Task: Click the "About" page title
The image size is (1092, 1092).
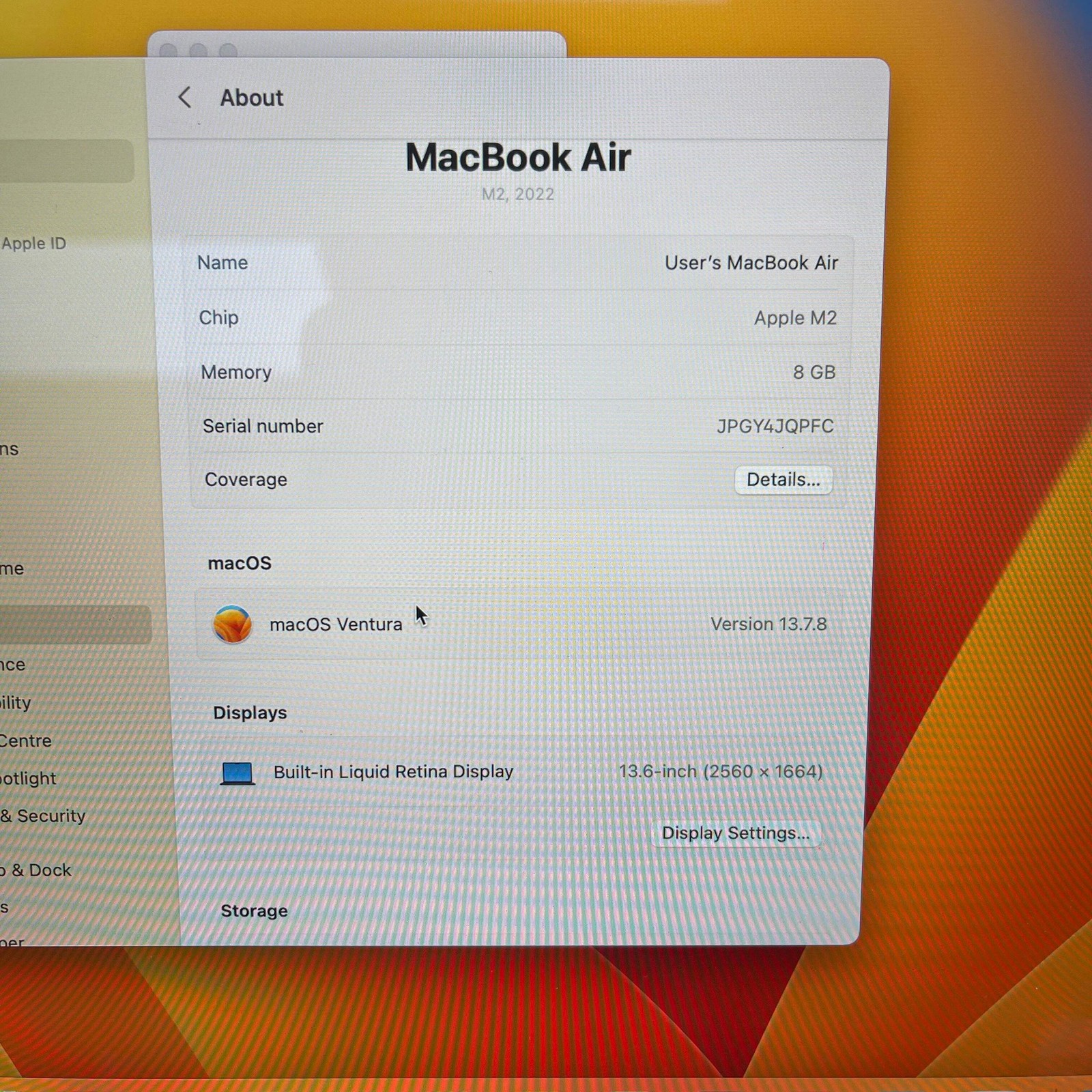Action: coord(251,98)
